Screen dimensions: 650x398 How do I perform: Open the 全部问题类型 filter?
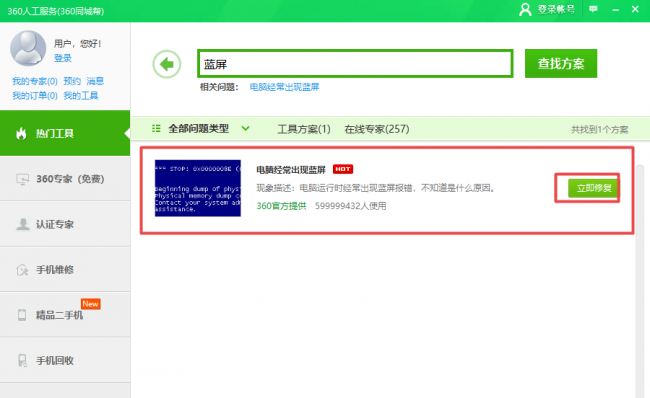pyautogui.click(x=199, y=129)
